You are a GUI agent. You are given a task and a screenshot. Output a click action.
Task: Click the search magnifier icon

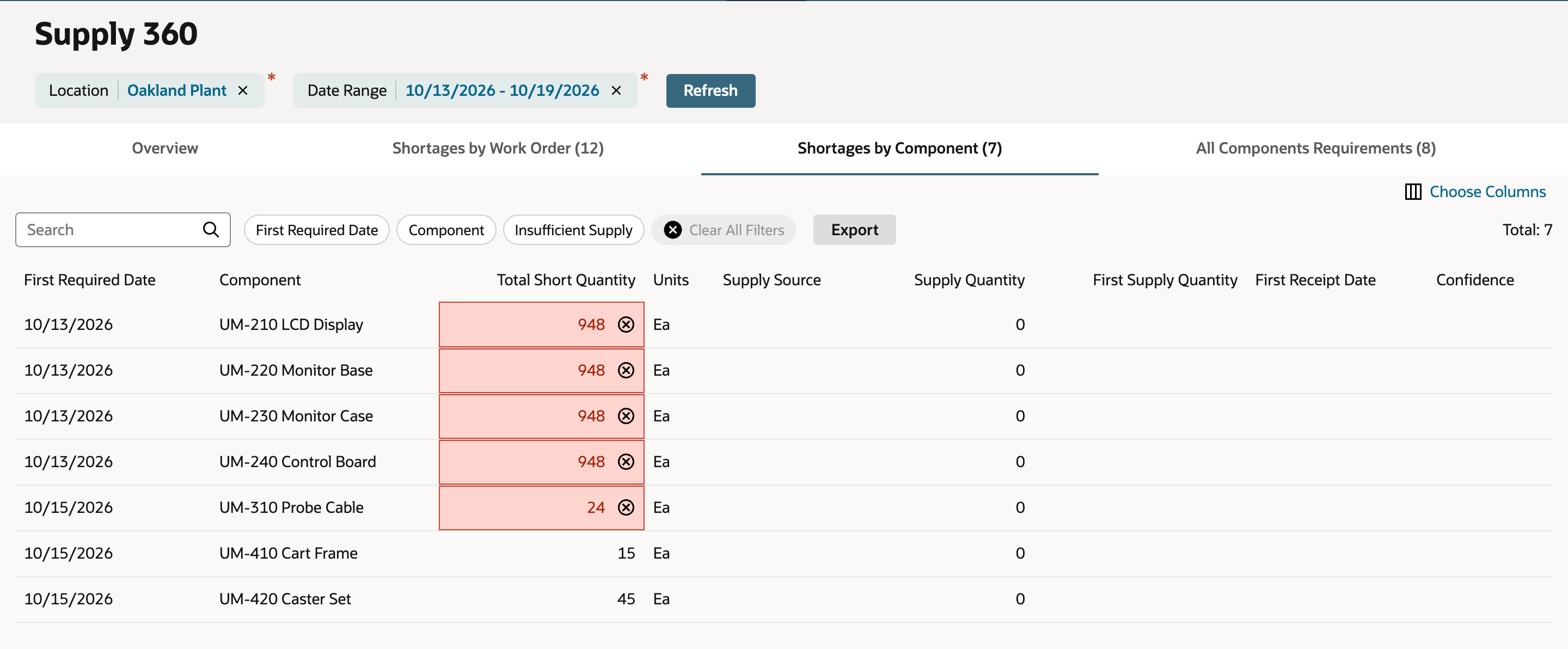click(x=211, y=230)
